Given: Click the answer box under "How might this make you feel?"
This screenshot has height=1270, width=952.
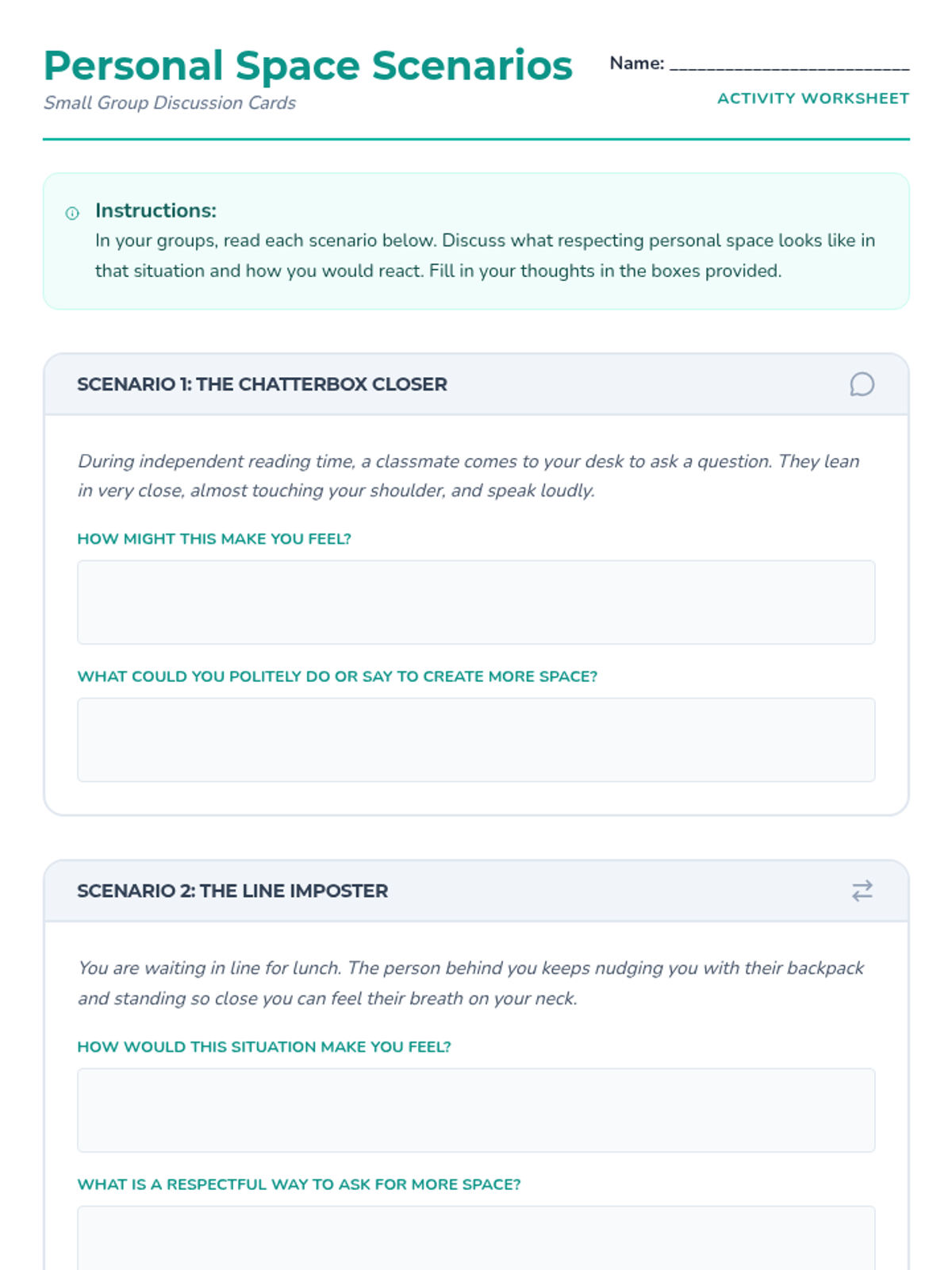Looking at the screenshot, I should [x=476, y=602].
